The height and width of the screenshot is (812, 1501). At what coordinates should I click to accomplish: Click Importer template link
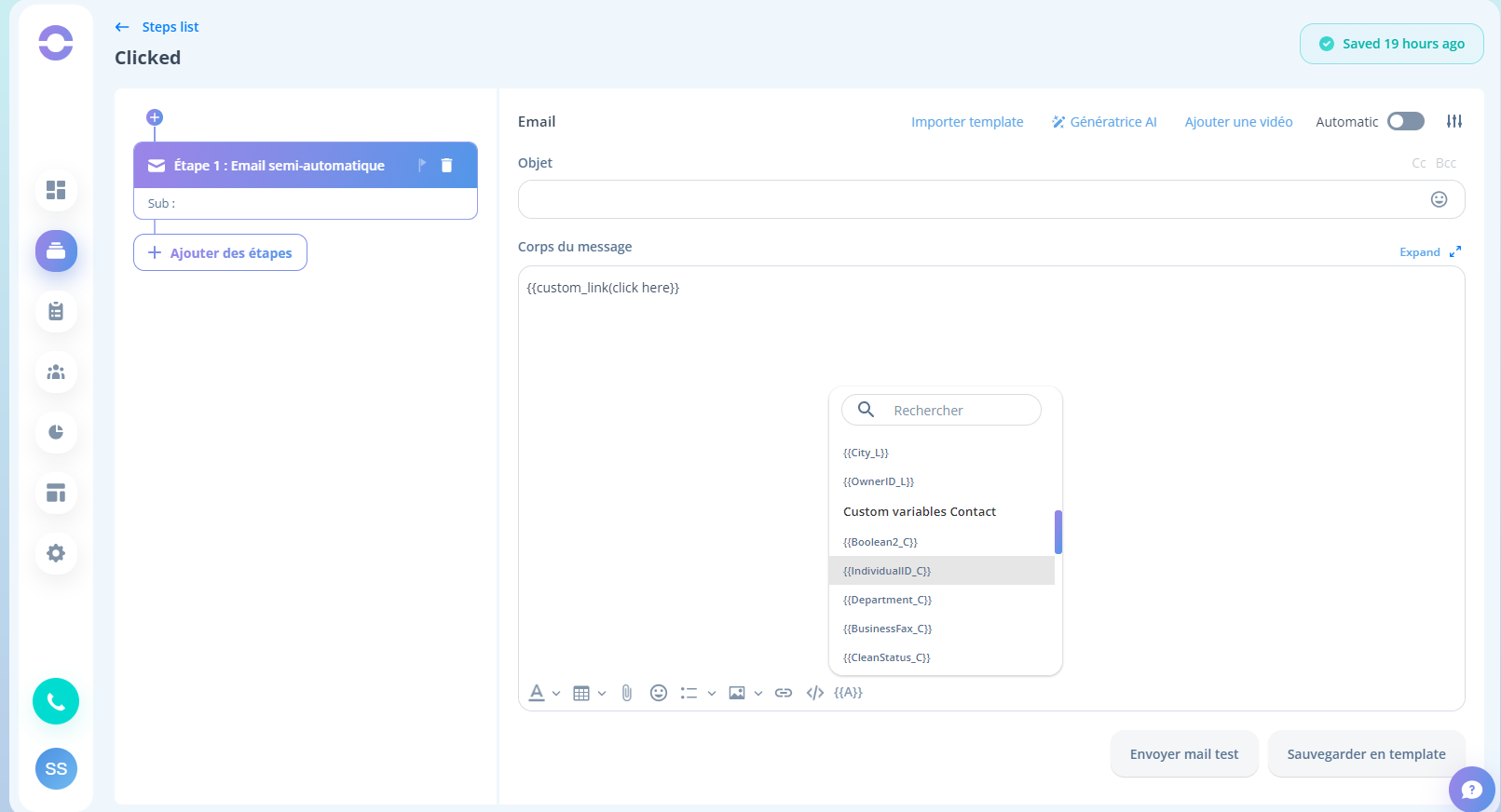(x=967, y=122)
